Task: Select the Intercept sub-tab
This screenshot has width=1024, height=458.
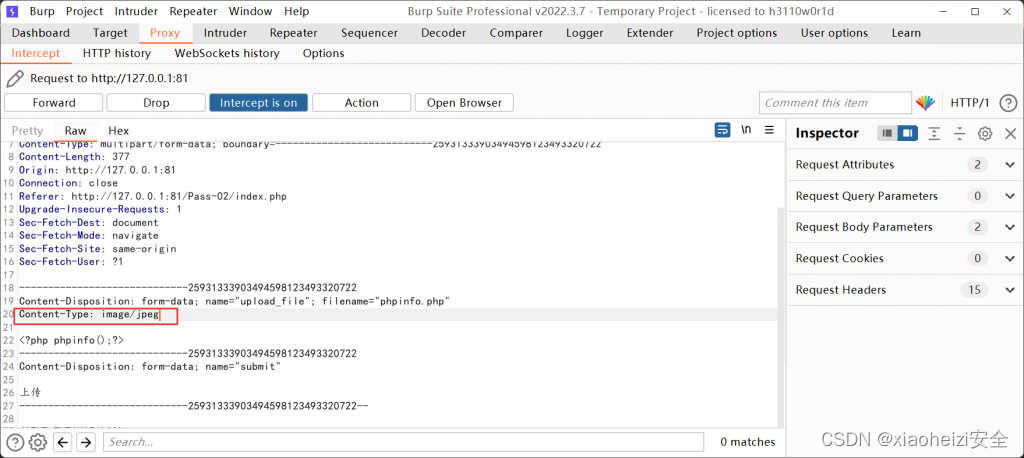Action: click(x=35, y=54)
